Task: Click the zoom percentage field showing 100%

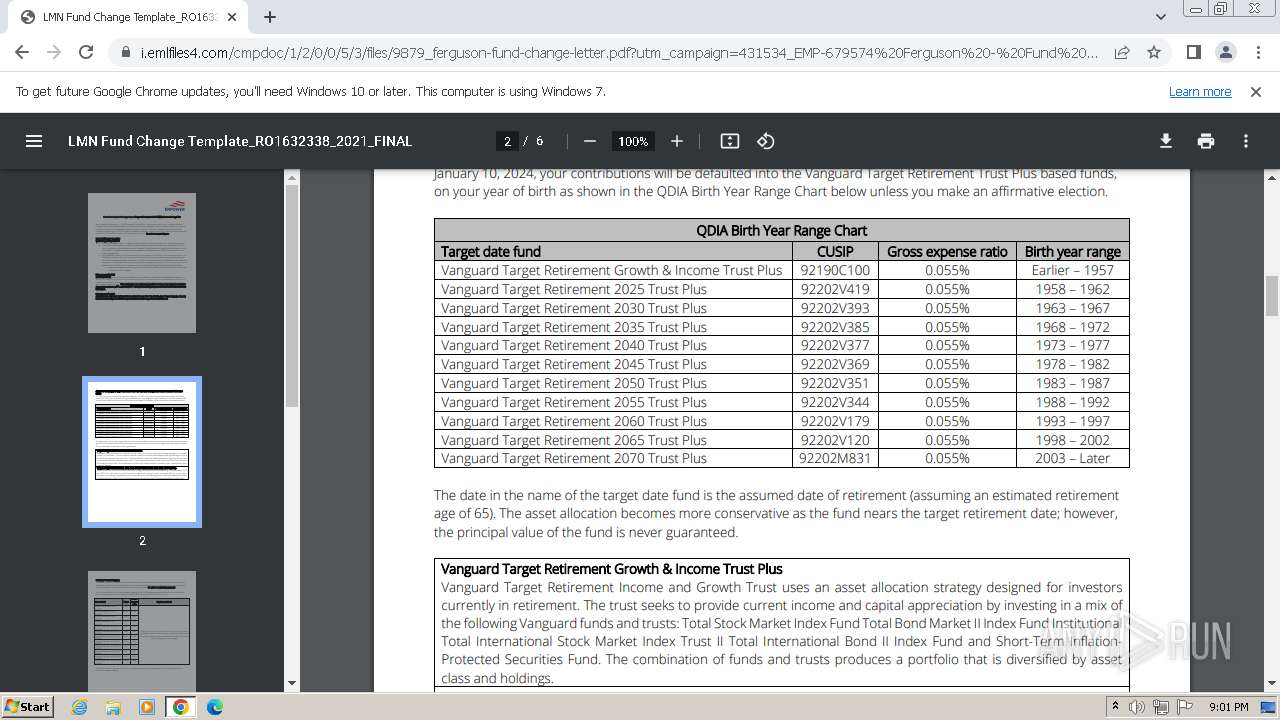Action: (633, 141)
